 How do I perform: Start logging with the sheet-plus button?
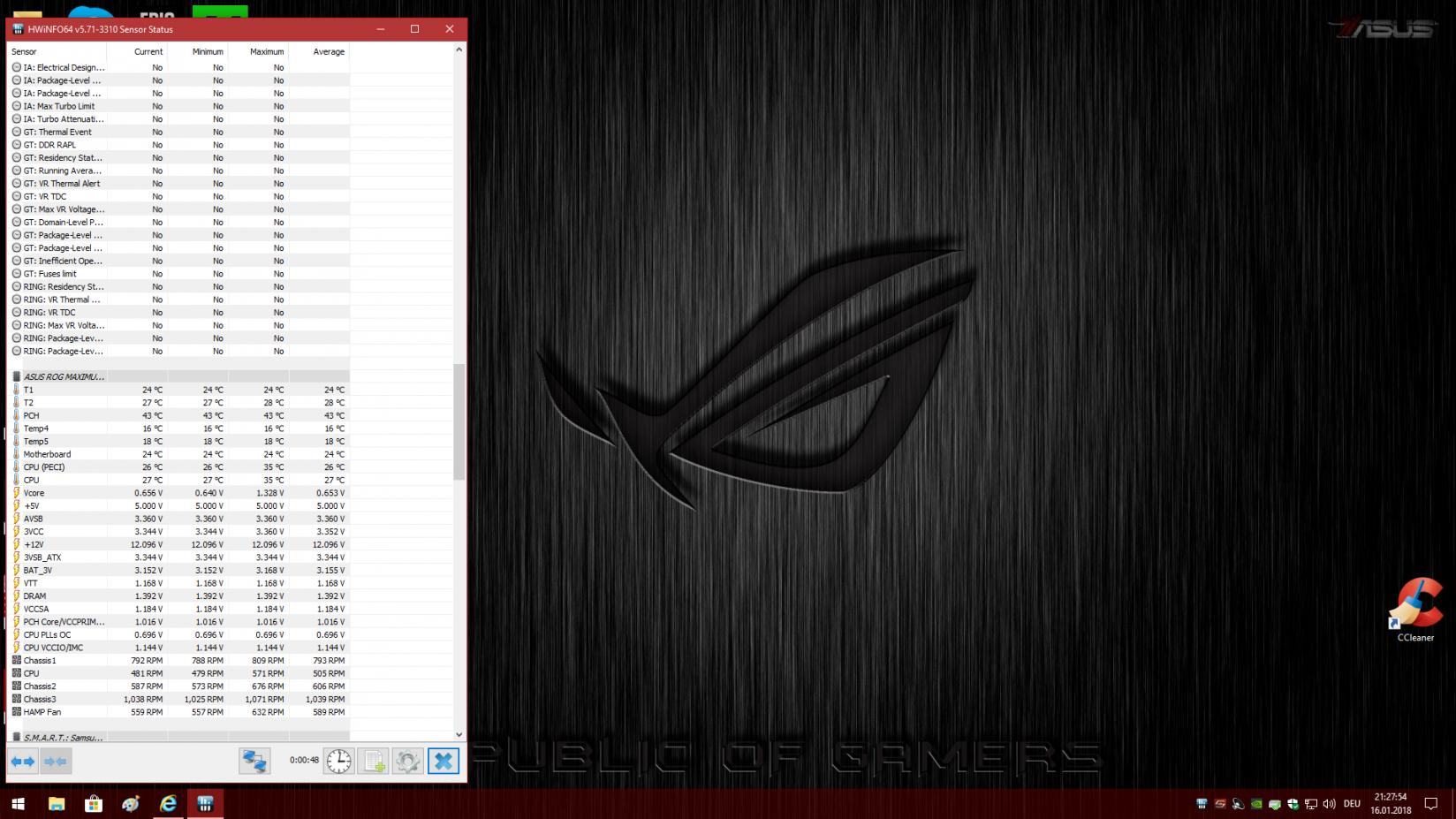click(374, 761)
